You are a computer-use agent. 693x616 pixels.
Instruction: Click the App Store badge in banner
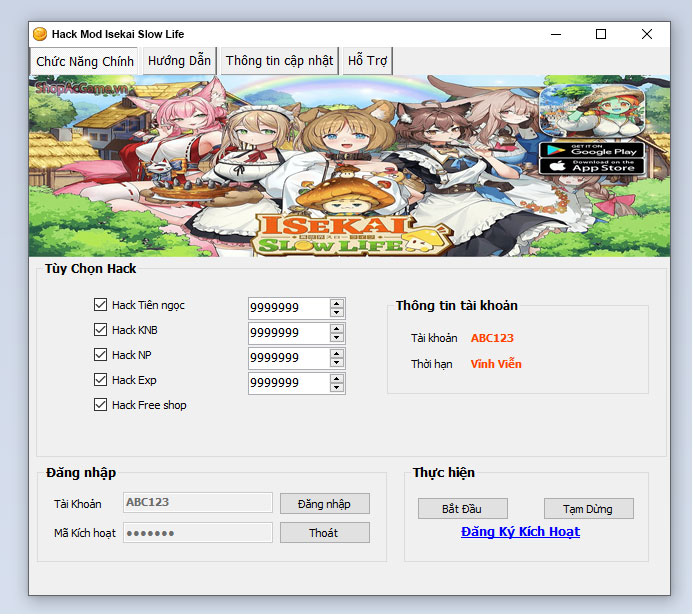592,167
